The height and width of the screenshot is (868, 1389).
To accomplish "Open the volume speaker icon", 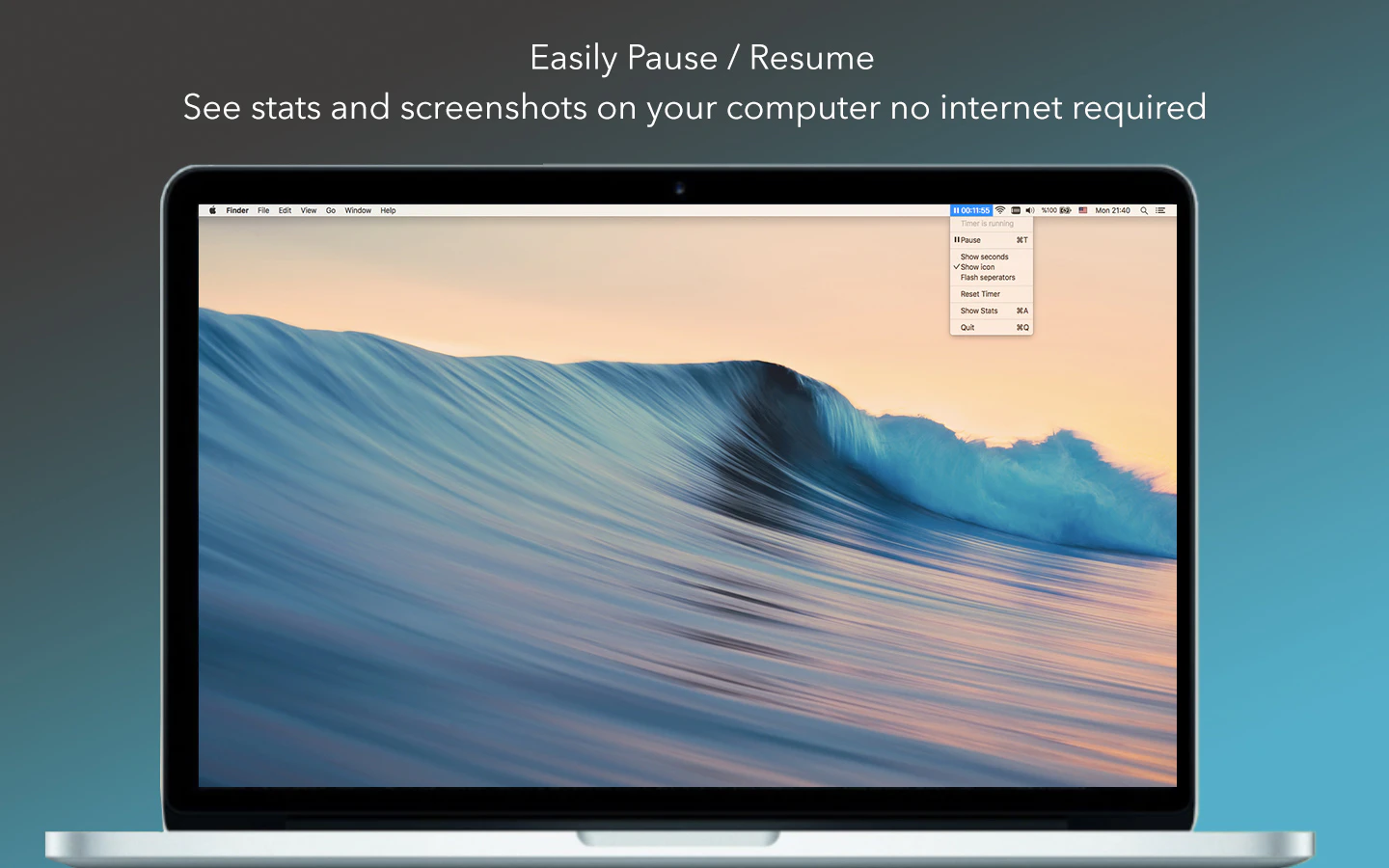I will pyautogui.click(x=1030, y=210).
